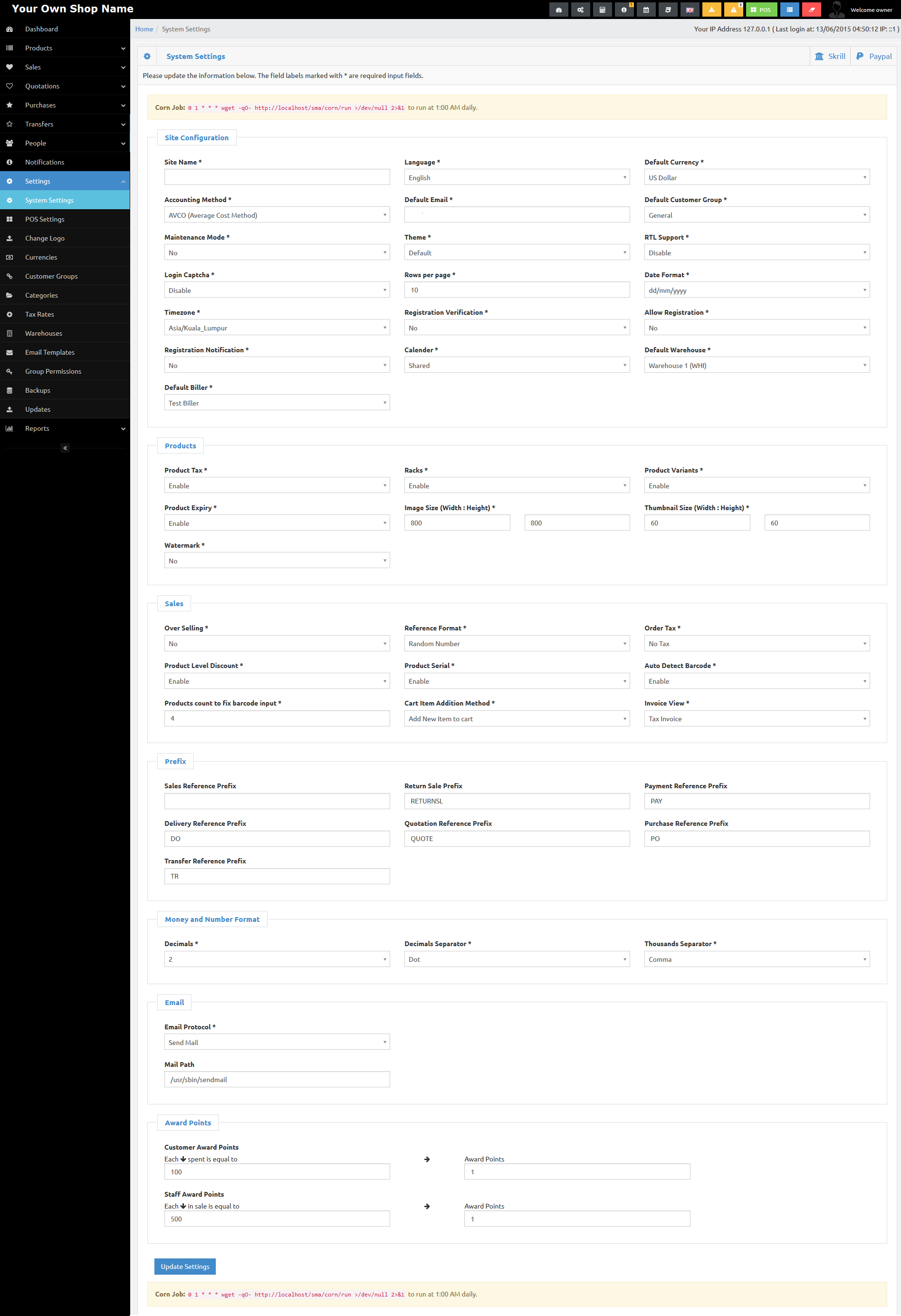Open the calendar icon in top bar
Screen dimensions: 901x1316
646,10
